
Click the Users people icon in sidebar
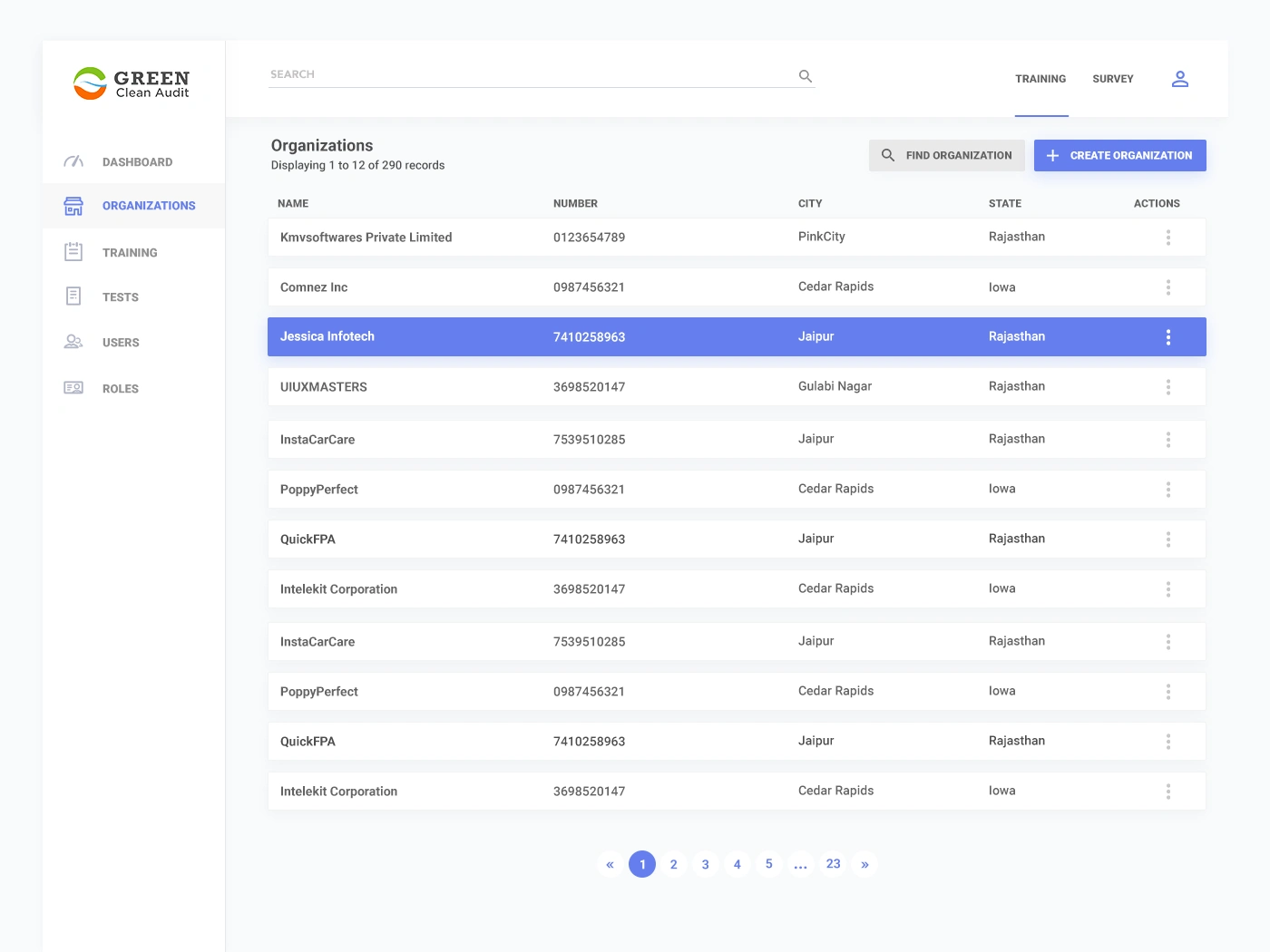(x=73, y=342)
